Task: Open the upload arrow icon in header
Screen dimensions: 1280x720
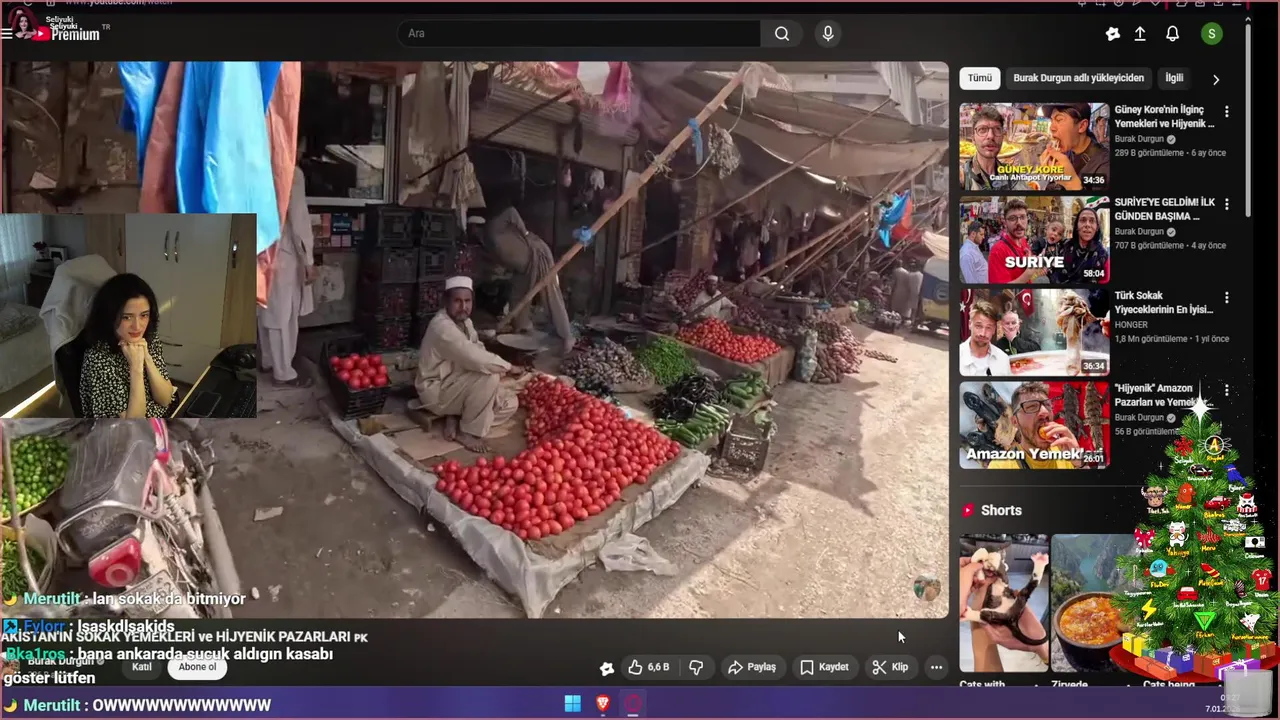Action: click(1140, 34)
